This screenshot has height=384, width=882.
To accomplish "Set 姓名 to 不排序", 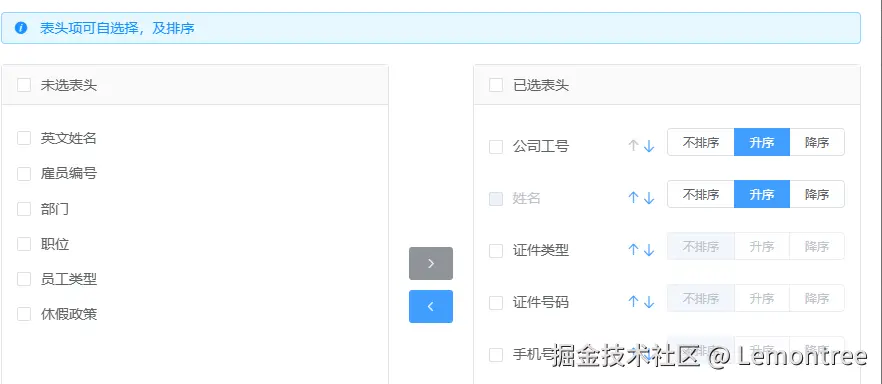I will click(700, 194).
